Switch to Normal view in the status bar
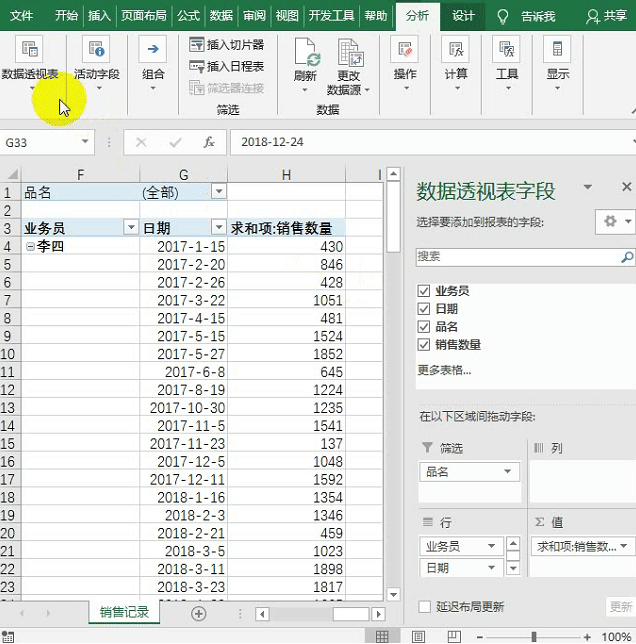This screenshot has width=636, height=644. pos(382,636)
